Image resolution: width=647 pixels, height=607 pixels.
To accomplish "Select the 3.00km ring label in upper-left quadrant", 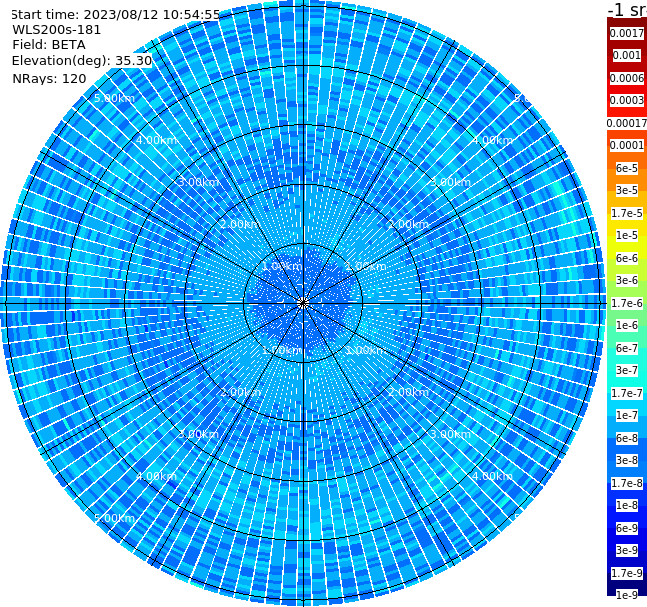I will 198,182.
